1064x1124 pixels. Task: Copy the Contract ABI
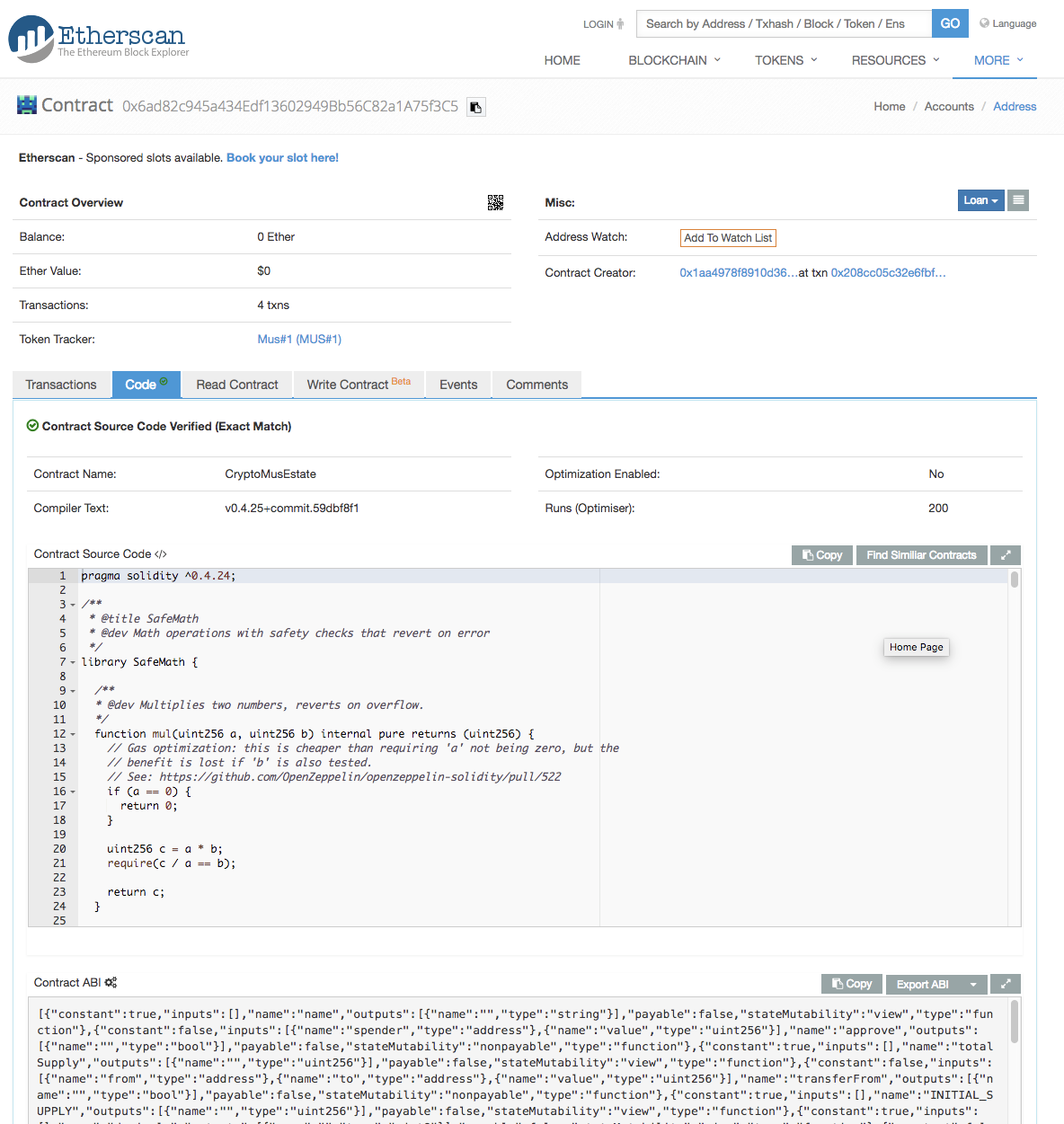click(852, 984)
